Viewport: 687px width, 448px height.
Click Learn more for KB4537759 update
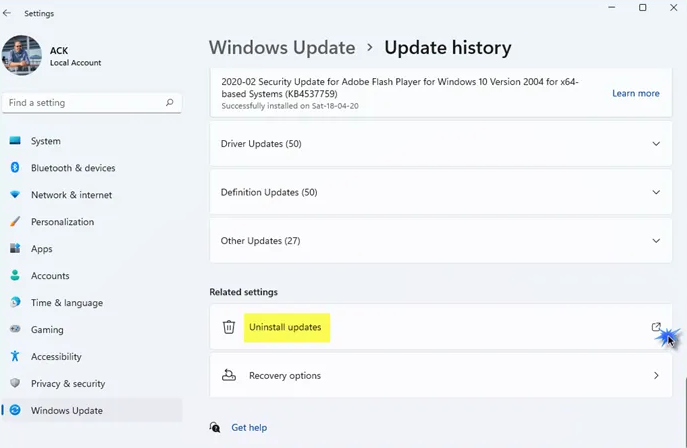635,93
